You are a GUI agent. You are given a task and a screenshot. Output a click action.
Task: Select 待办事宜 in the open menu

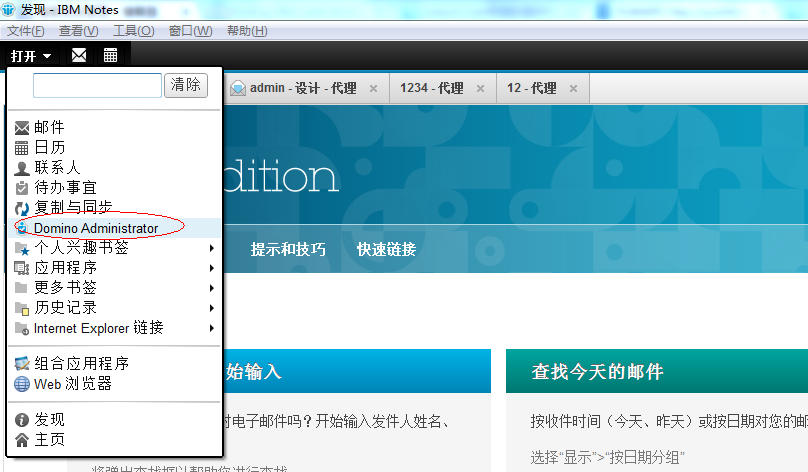coord(114,188)
